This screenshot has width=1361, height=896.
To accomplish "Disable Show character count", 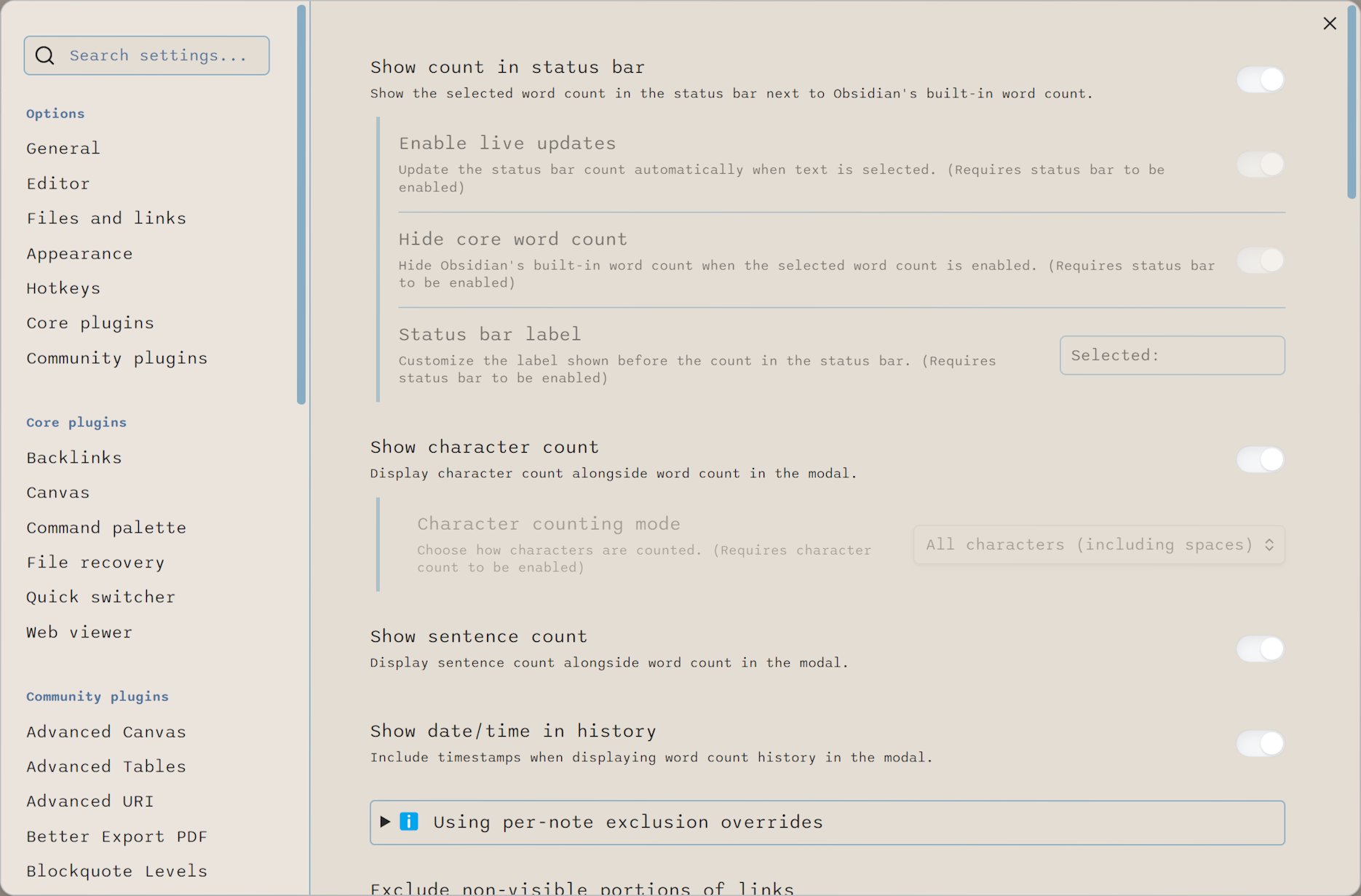I will pyautogui.click(x=1260, y=459).
